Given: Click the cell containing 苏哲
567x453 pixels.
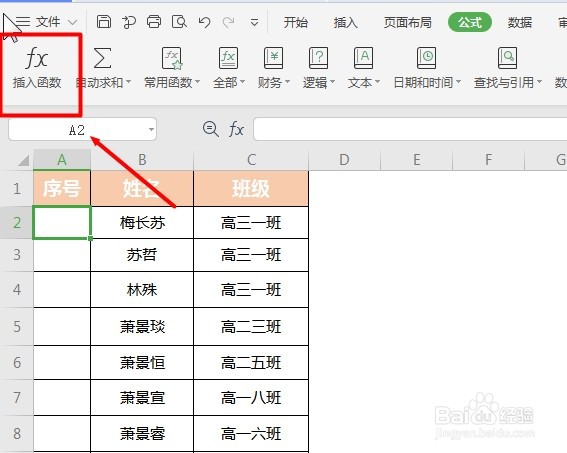Looking at the screenshot, I should click(x=142, y=255).
